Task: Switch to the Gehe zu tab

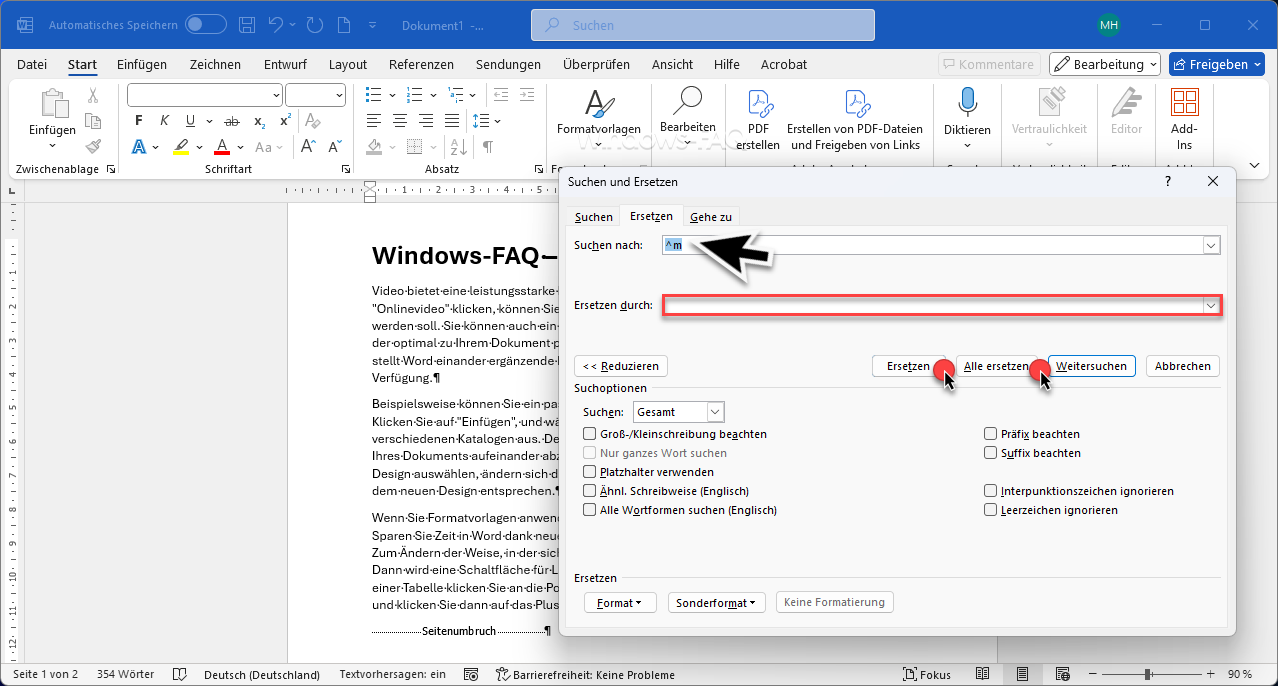Action: (710, 217)
